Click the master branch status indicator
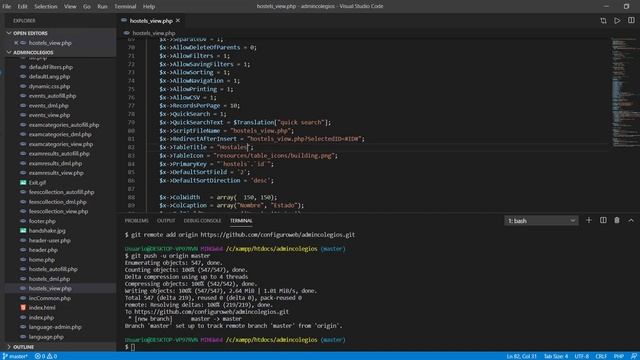Screen dimensions: 640x360 [15, 356]
